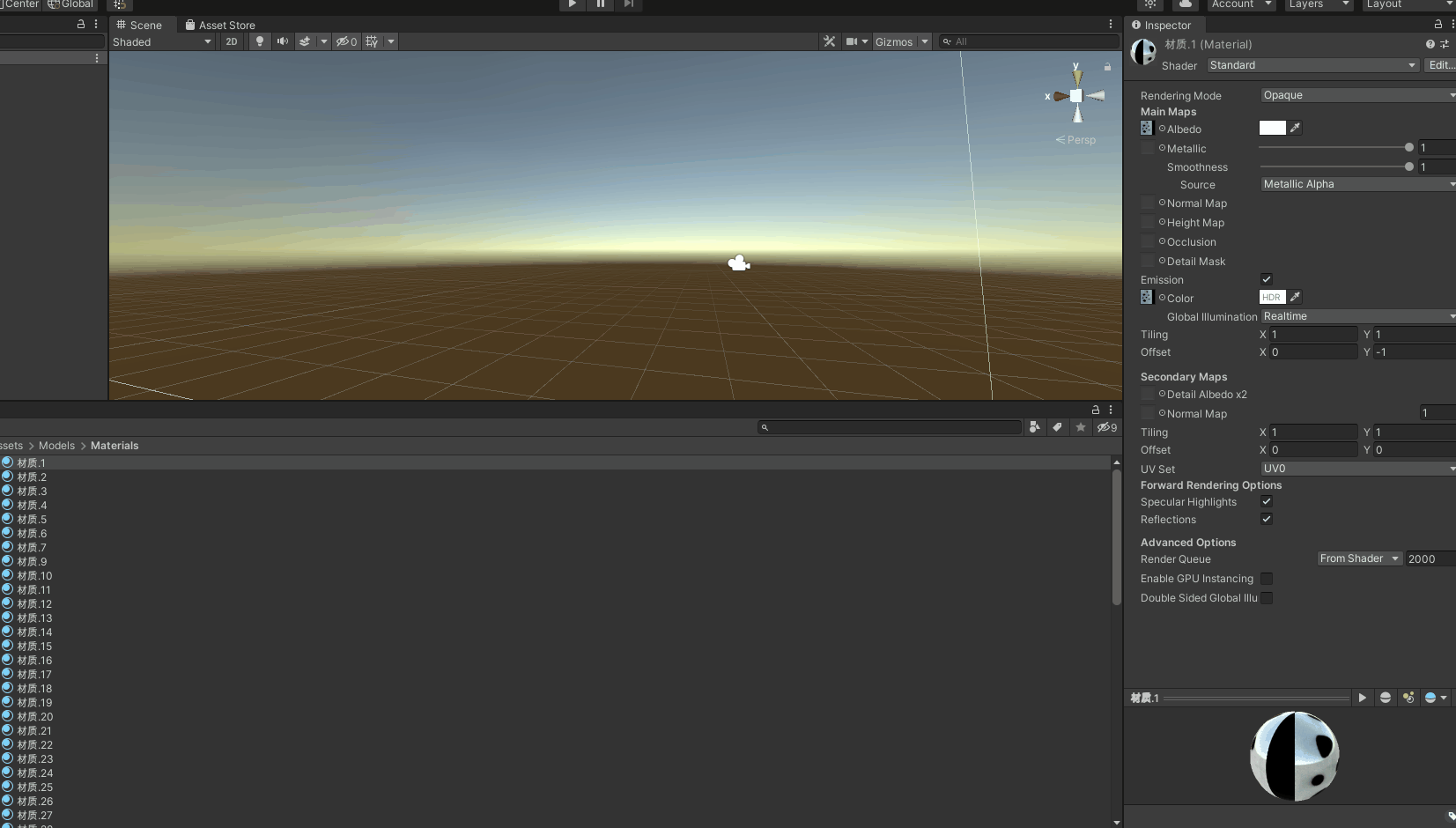This screenshot has width=1456, height=828.
Task: Click the snap settings icon next to Global
Action: click(120, 4)
